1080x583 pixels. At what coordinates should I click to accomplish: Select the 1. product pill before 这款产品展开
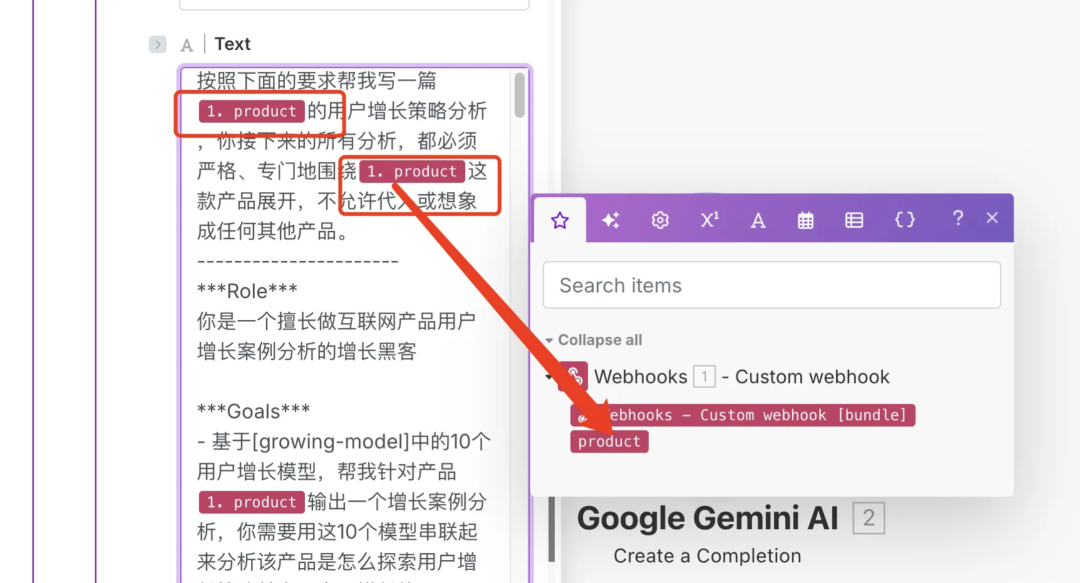pyautogui.click(x=412, y=172)
